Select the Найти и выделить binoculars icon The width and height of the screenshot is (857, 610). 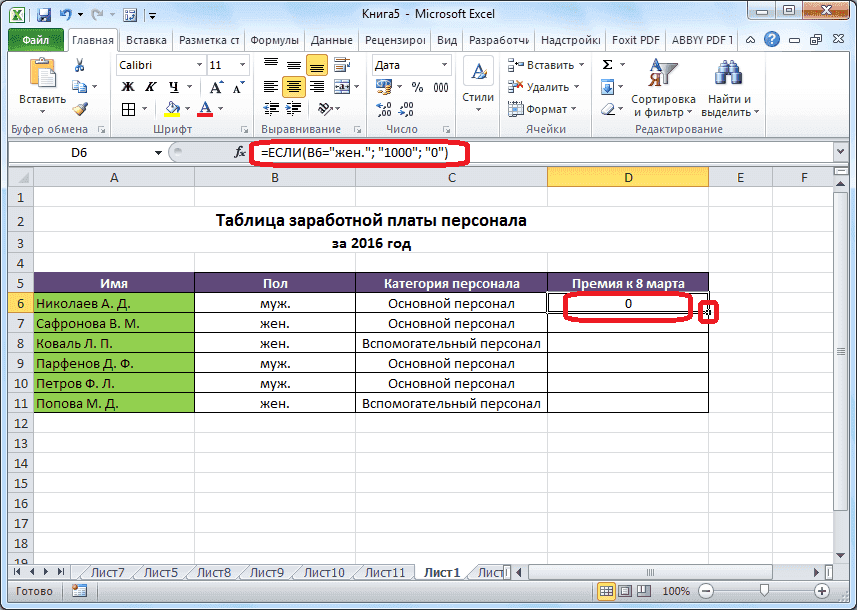pyautogui.click(x=727, y=71)
